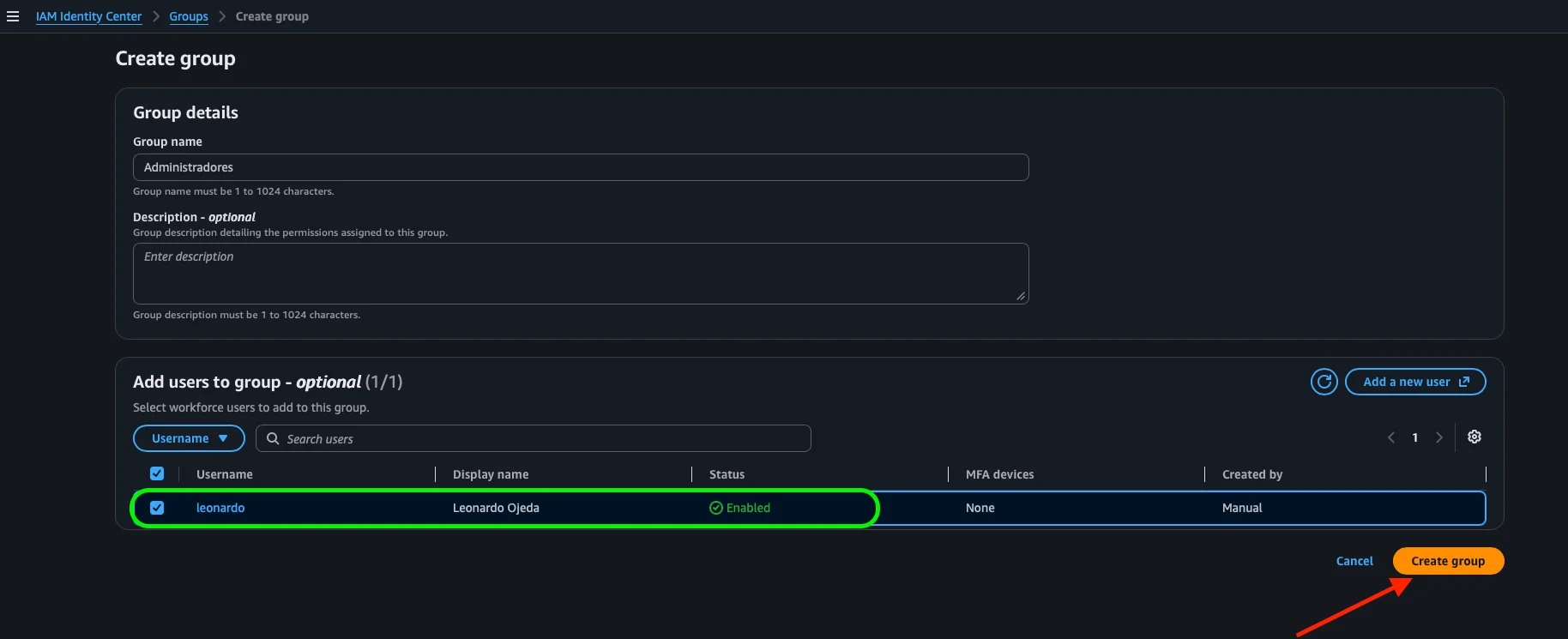1568x639 pixels.
Task: Open the leonardo user link
Action: [220, 508]
